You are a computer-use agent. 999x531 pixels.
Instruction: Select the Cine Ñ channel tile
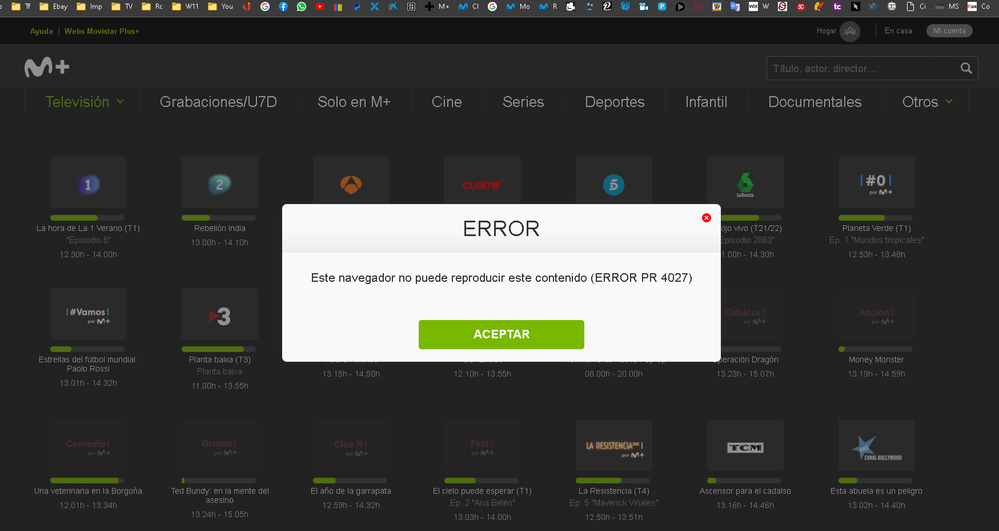[x=351, y=445]
